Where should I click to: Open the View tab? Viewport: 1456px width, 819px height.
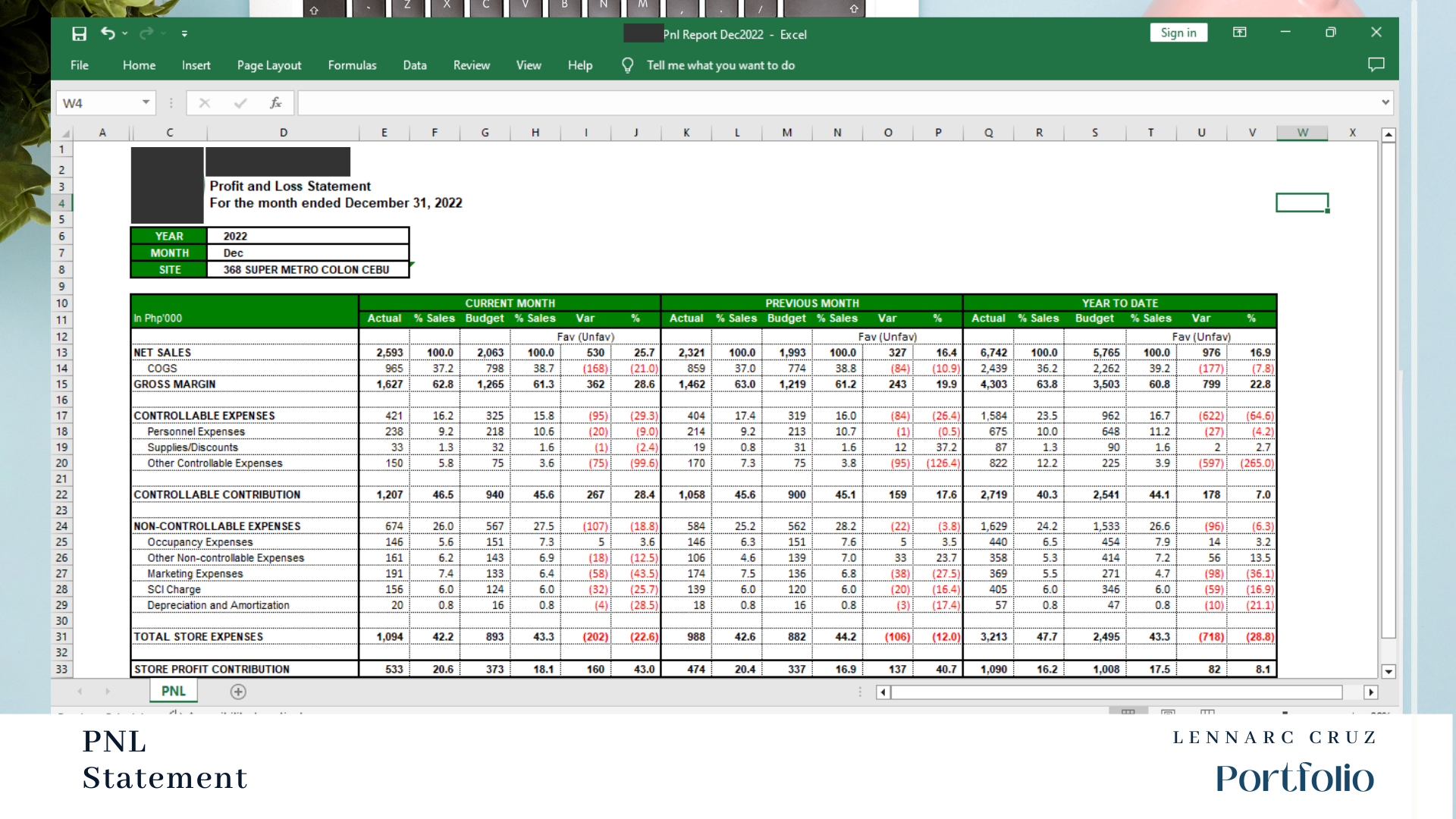coord(529,65)
